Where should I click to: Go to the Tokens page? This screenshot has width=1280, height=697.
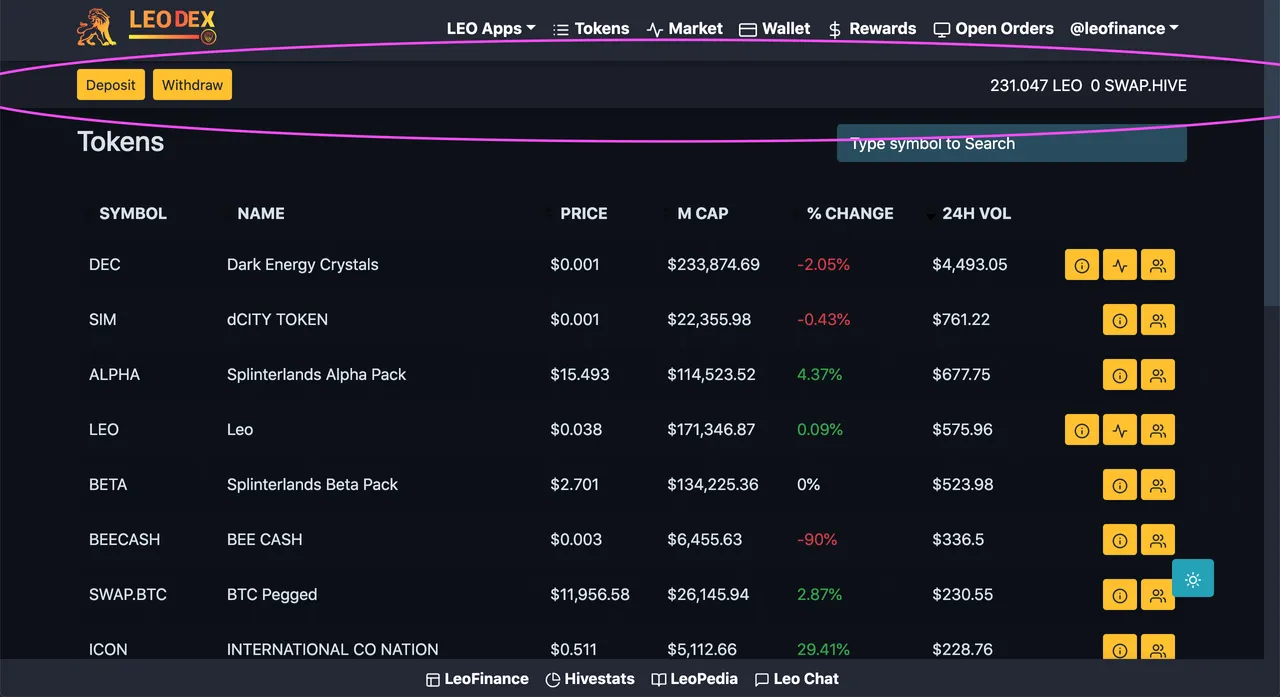(591, 29)
